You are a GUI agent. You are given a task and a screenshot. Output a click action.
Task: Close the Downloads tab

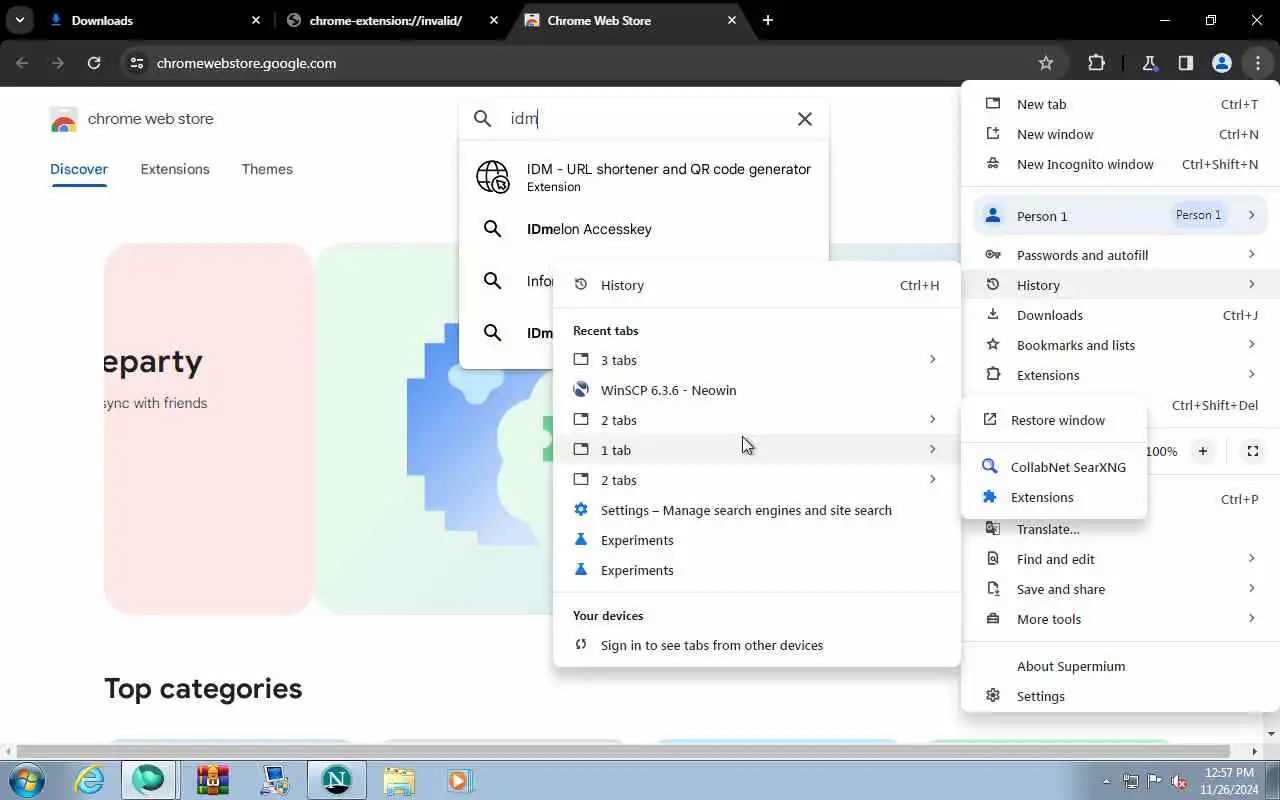(256, 20)
